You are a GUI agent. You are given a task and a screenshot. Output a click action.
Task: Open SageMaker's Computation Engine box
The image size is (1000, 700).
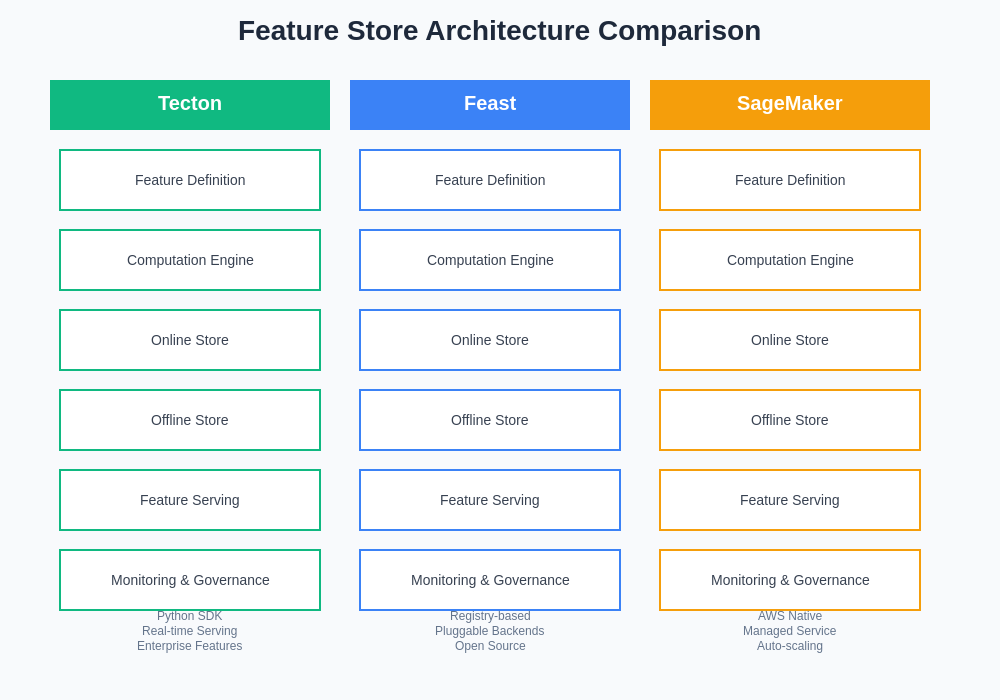[790, 260]
